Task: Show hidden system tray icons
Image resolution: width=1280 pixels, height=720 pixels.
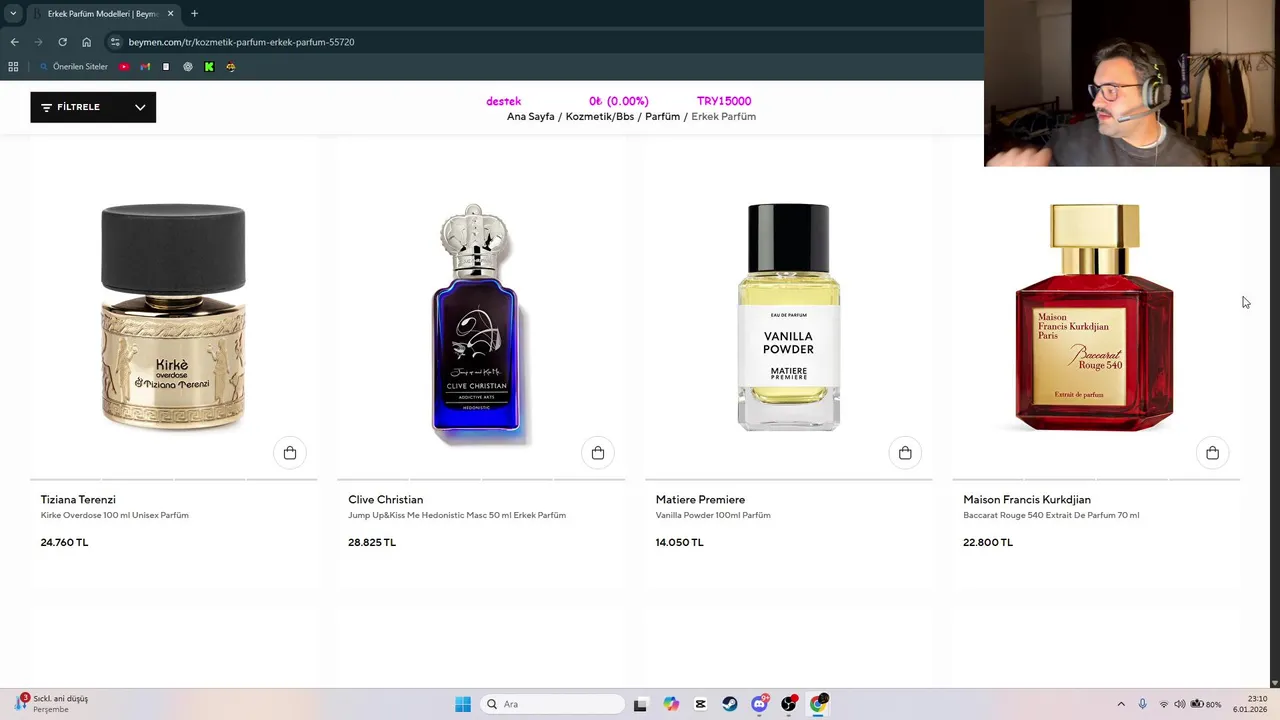Action: 1121,704
